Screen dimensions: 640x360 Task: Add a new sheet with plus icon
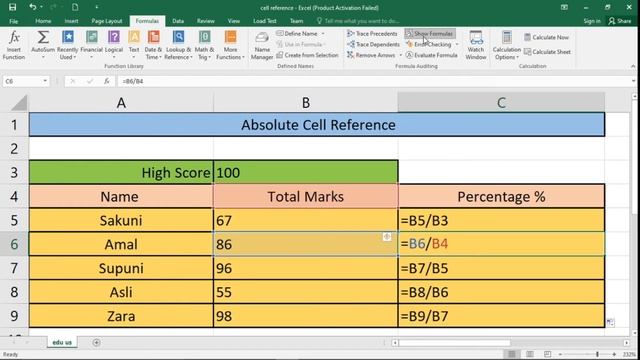click(x=96, y=342)
